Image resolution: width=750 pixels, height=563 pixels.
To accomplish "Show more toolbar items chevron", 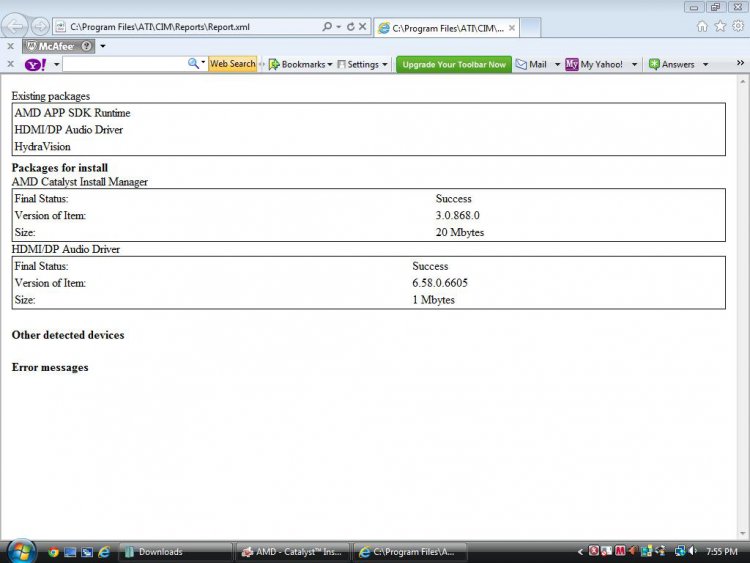I will pos(740,63).
